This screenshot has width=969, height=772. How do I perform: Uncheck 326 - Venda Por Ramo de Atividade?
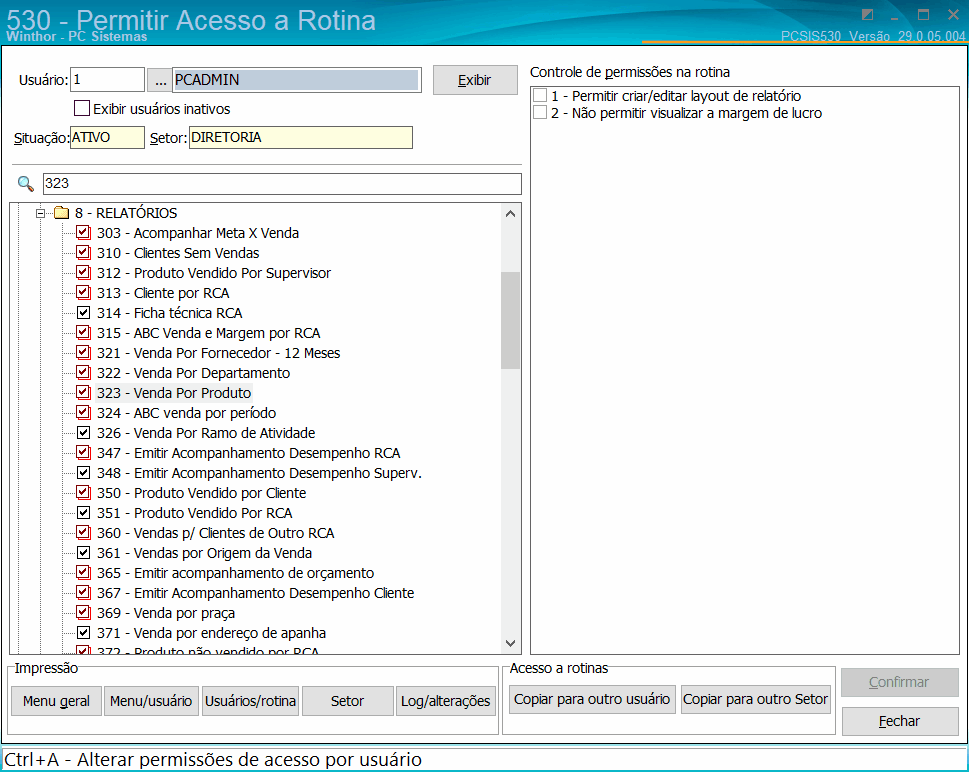click(x=83, y=433)
